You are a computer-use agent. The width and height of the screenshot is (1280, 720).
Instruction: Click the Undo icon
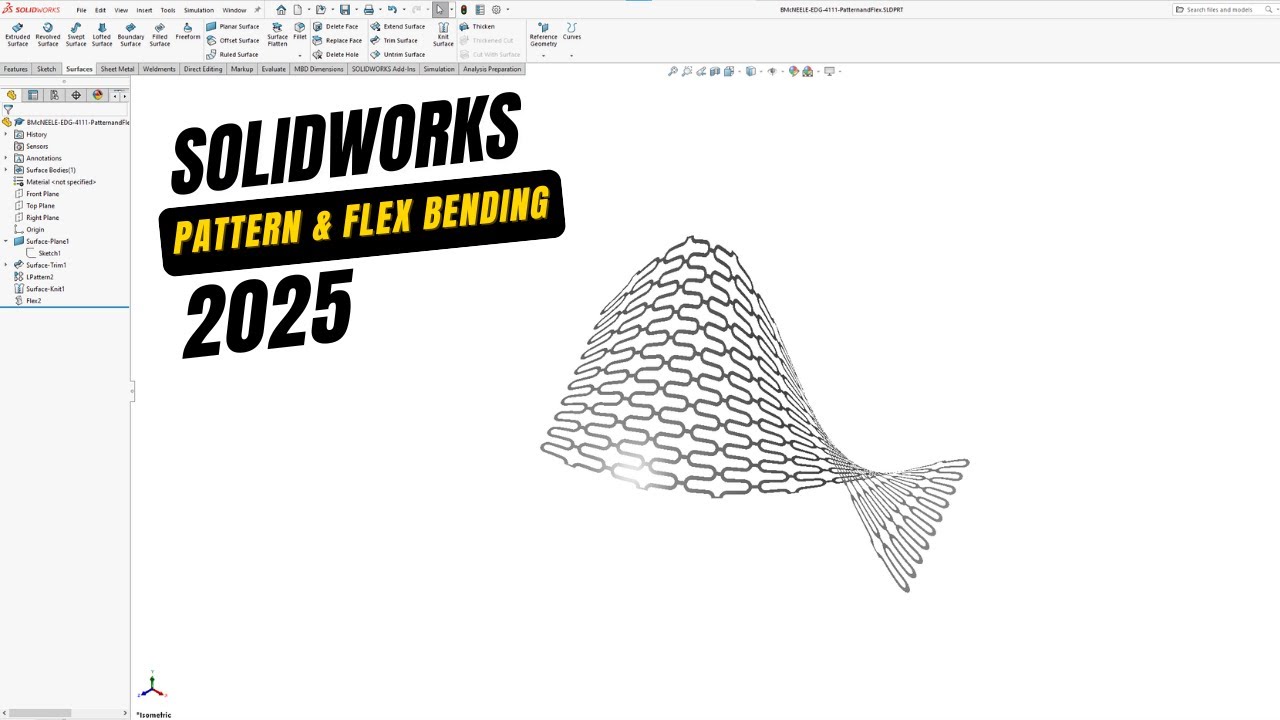tap(392, 10)
